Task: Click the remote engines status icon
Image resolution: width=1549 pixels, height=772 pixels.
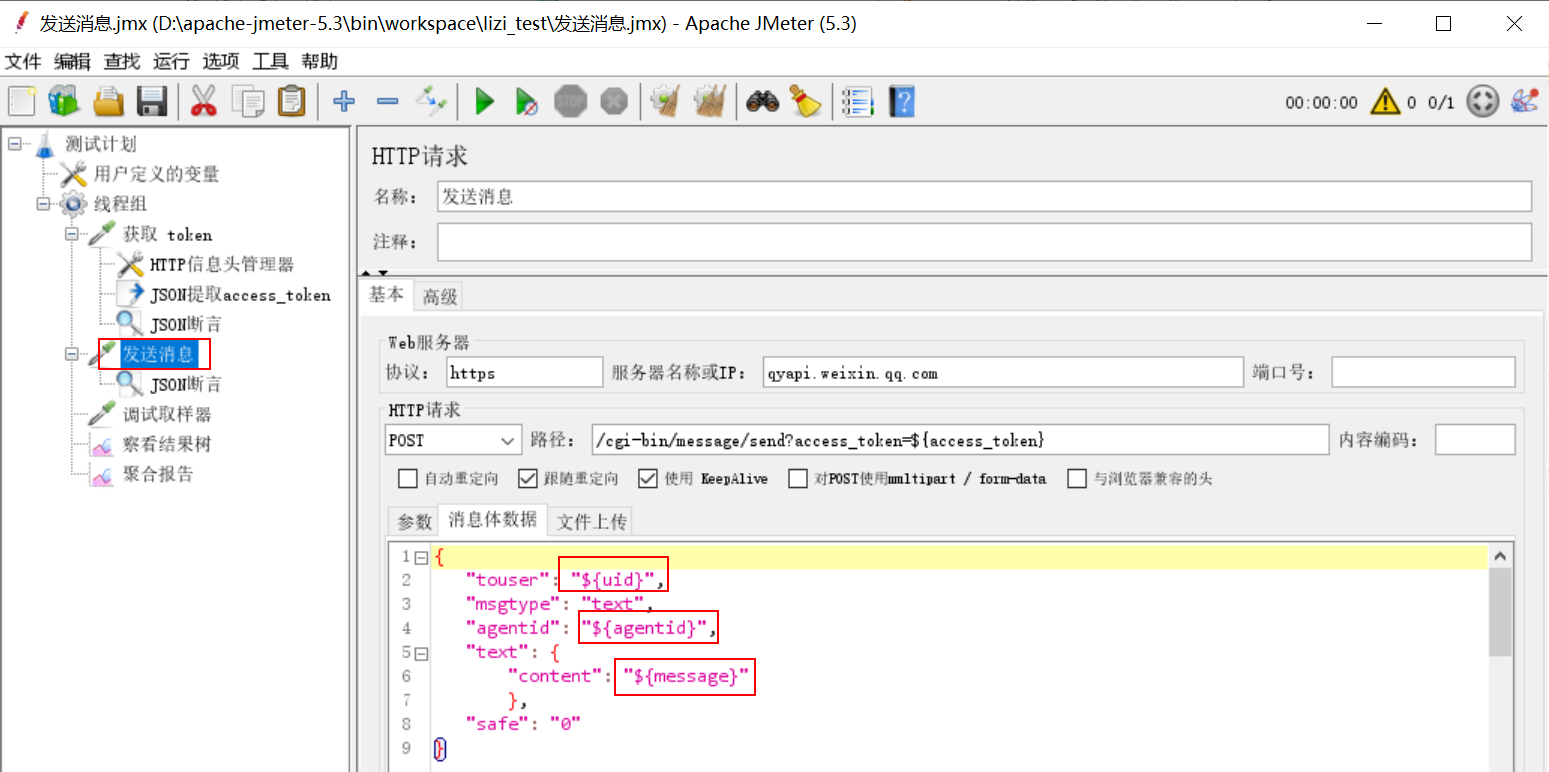Action: (x=1482, y=101)
